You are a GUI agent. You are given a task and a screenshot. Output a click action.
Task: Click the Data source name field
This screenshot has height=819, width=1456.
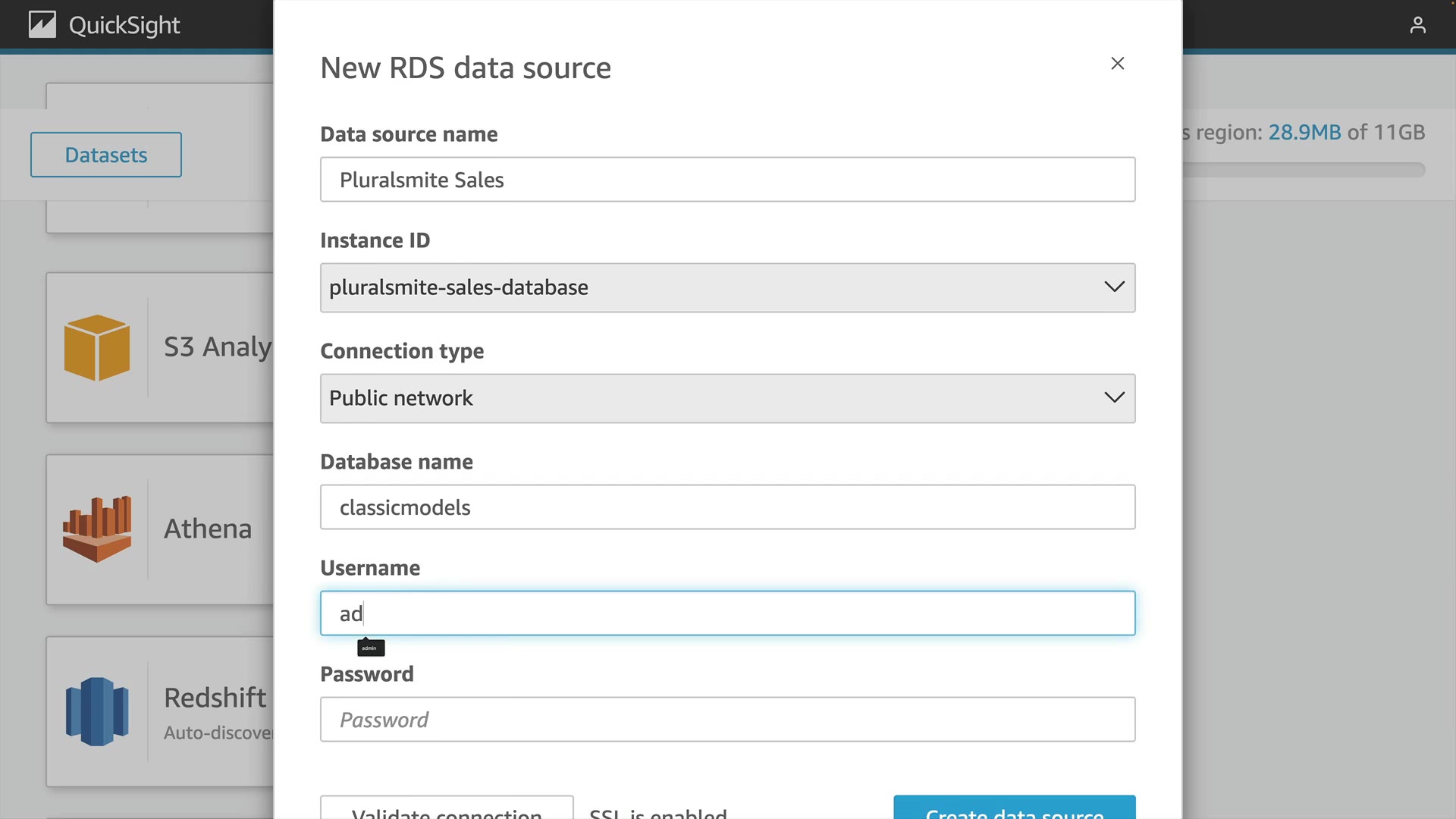pyautogui.click(x=727, y=180)
